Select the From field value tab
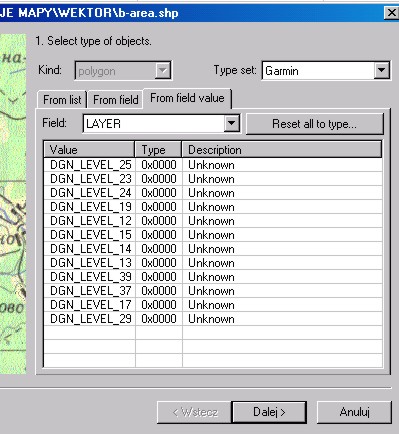399x434 pixels. coord(187,98)
